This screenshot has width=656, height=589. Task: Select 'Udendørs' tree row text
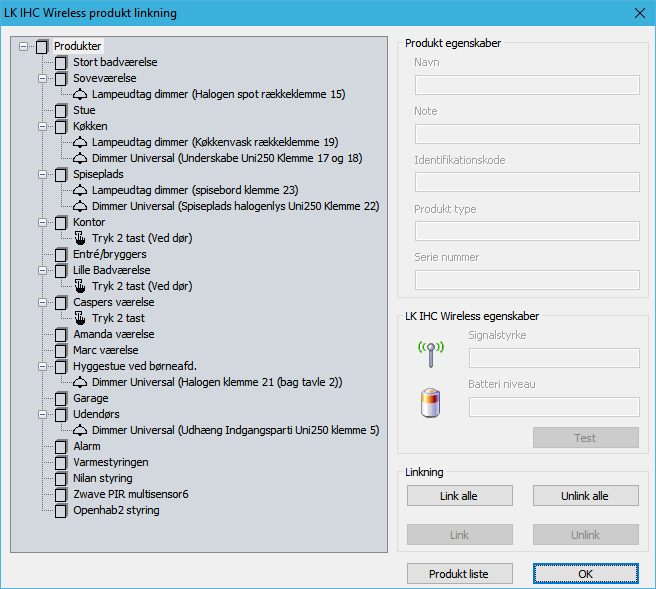tap(96, 415)
